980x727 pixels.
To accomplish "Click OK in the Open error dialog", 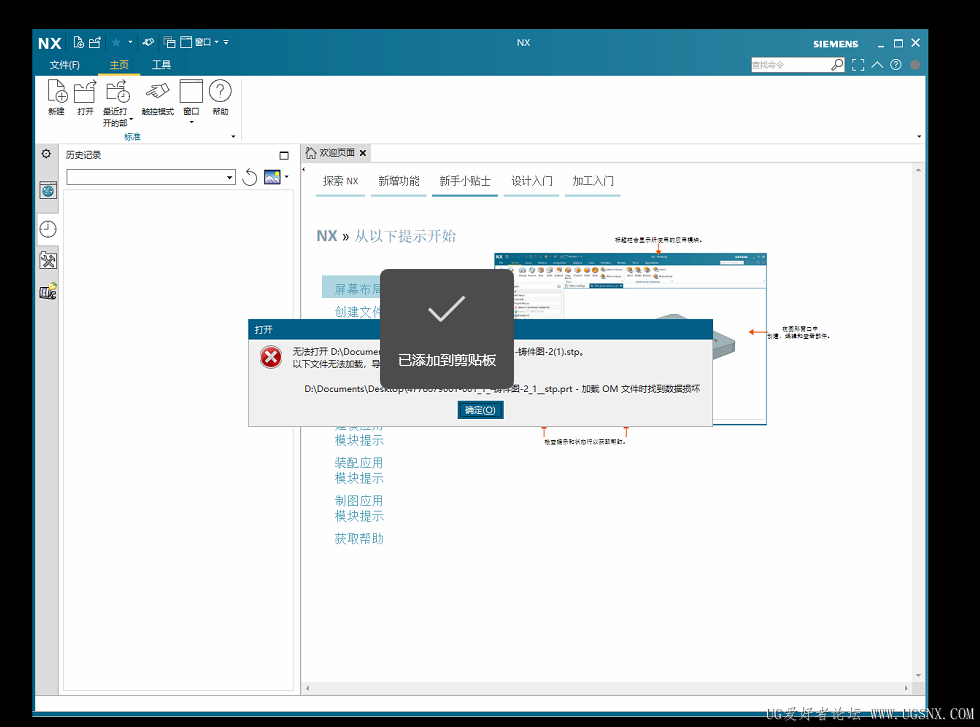I will 480,410.
